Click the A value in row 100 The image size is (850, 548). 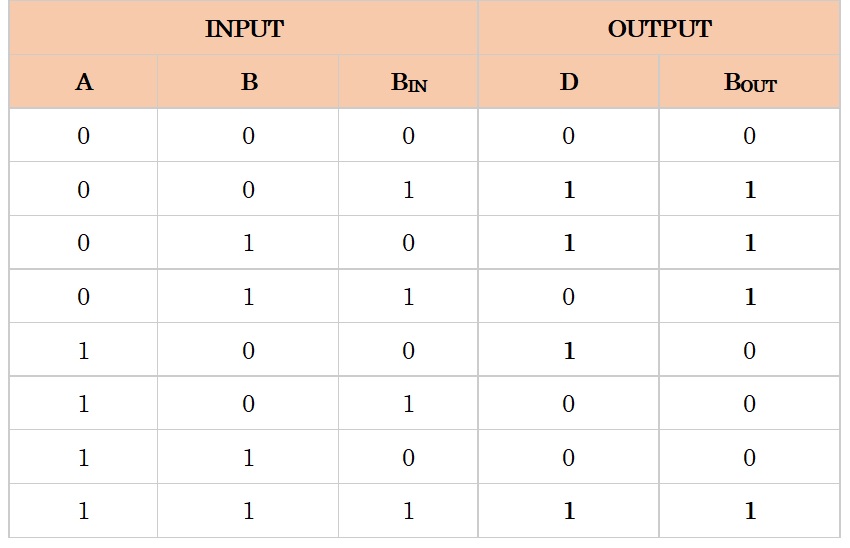tap(83, 351)
